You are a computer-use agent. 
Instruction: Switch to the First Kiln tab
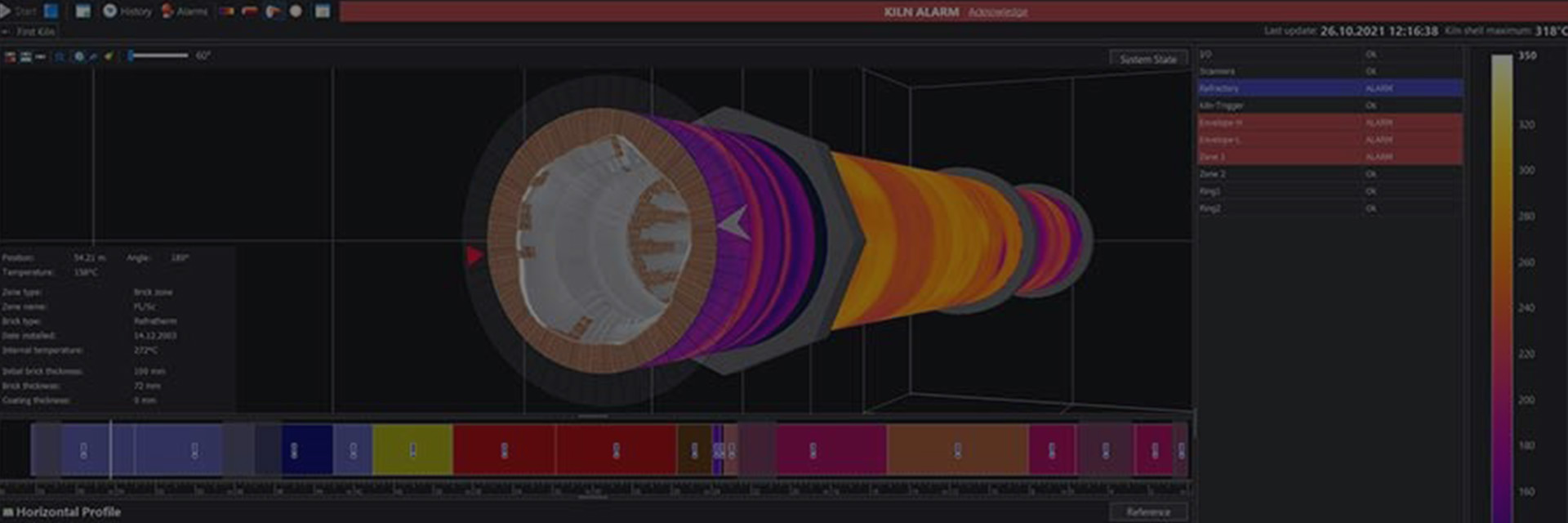35,32
